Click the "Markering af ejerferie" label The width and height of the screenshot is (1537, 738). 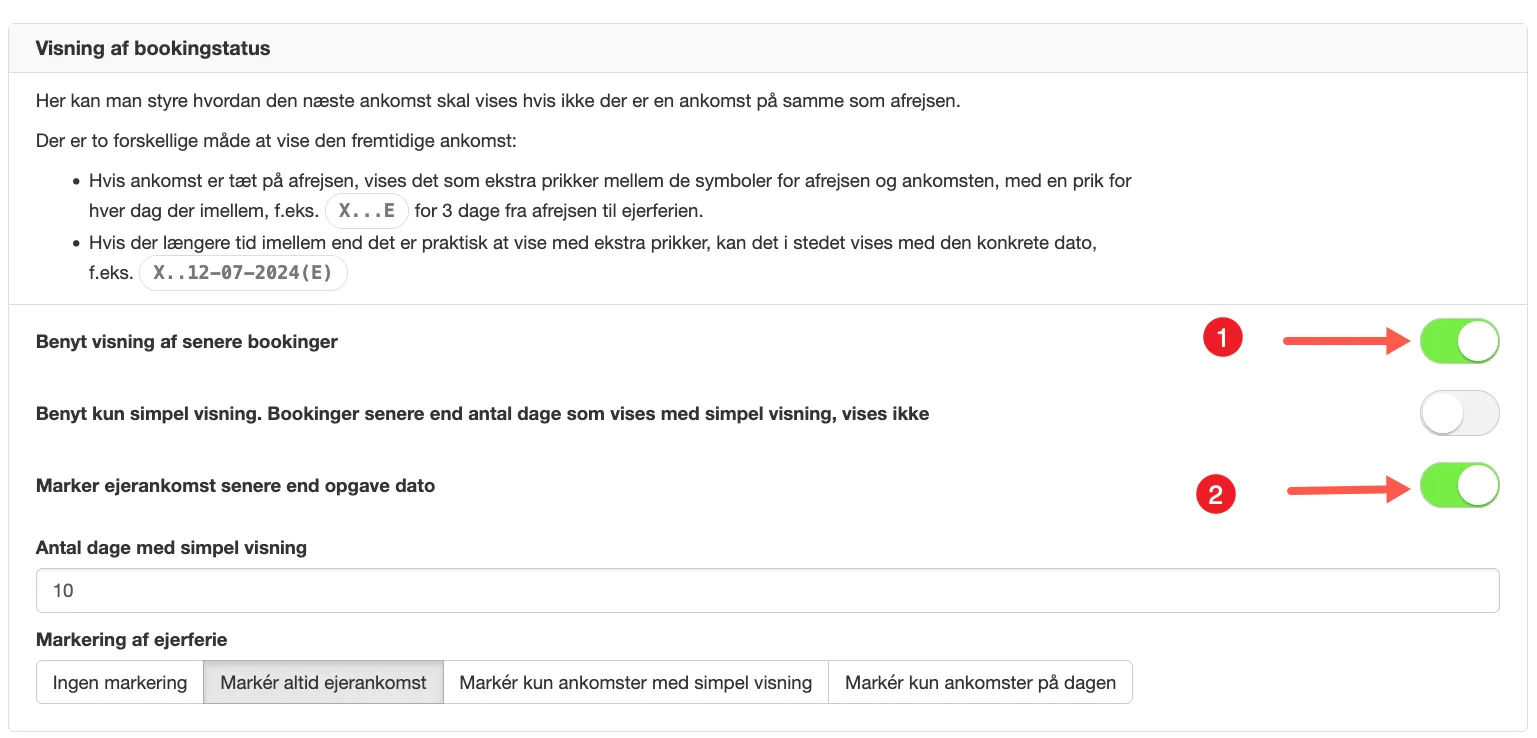(x=131, y=639)
